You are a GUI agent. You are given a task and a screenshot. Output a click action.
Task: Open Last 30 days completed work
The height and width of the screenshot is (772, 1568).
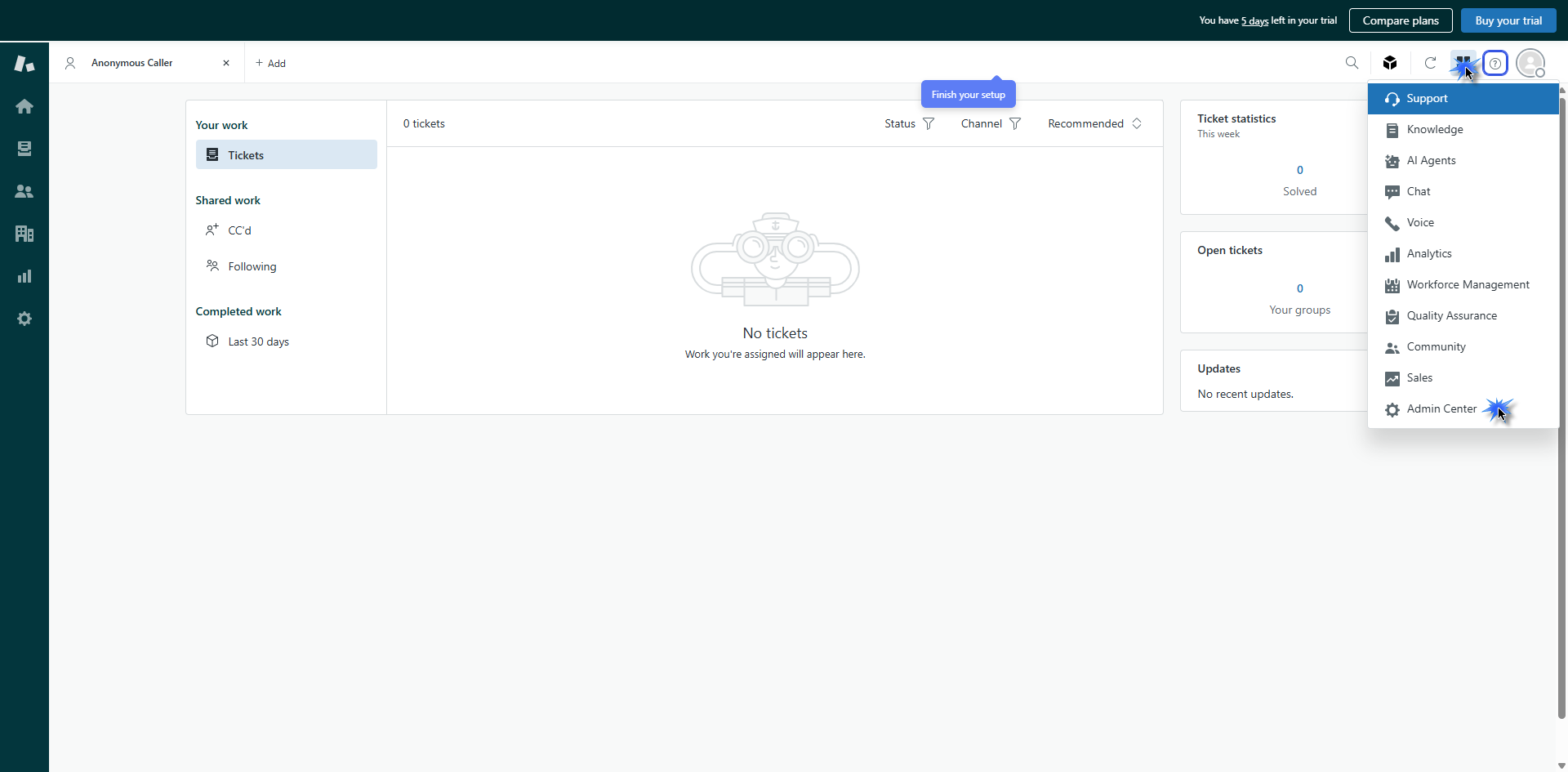(x=258, y=341)
